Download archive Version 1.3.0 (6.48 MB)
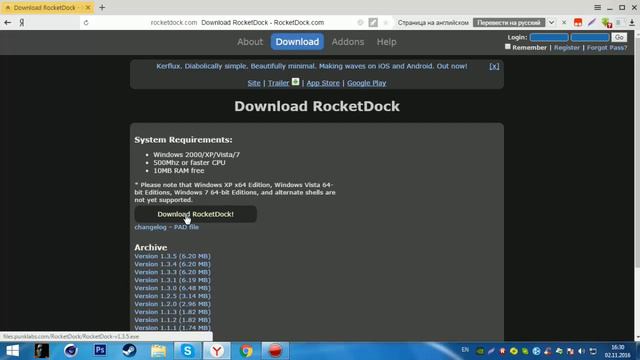 click(x=172, y=288)
